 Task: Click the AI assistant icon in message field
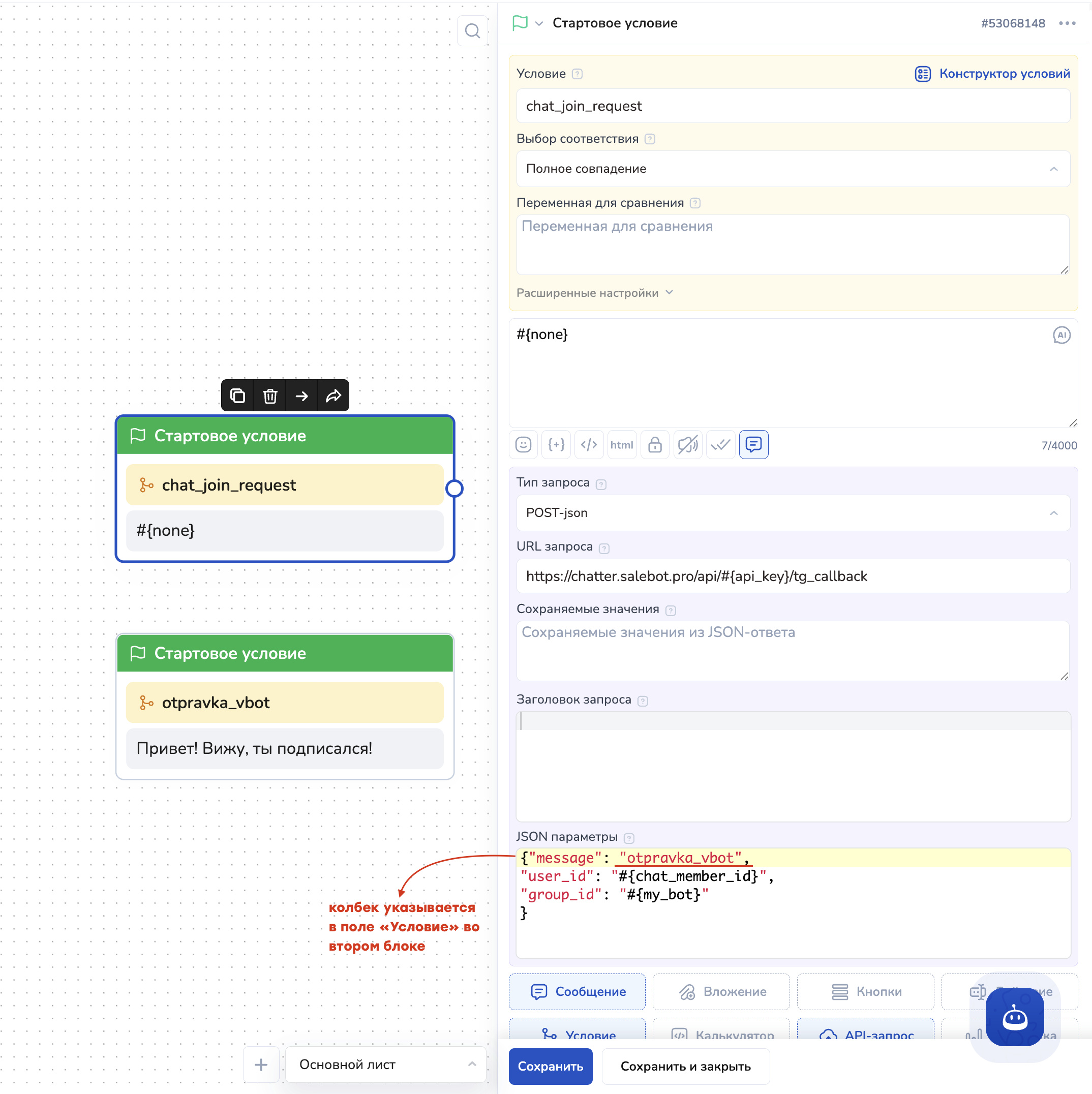point(1061,335)
